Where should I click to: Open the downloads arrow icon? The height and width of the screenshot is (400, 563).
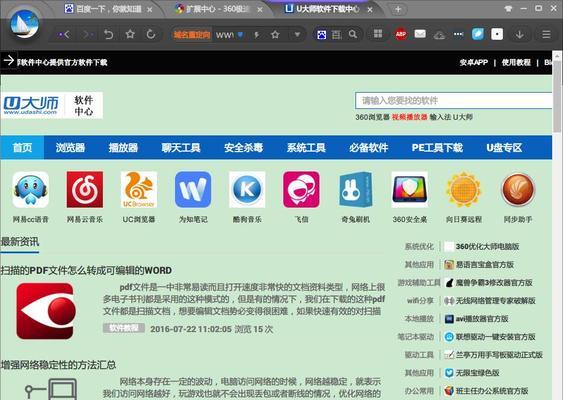pyautogui.click(x=520, y=34)
